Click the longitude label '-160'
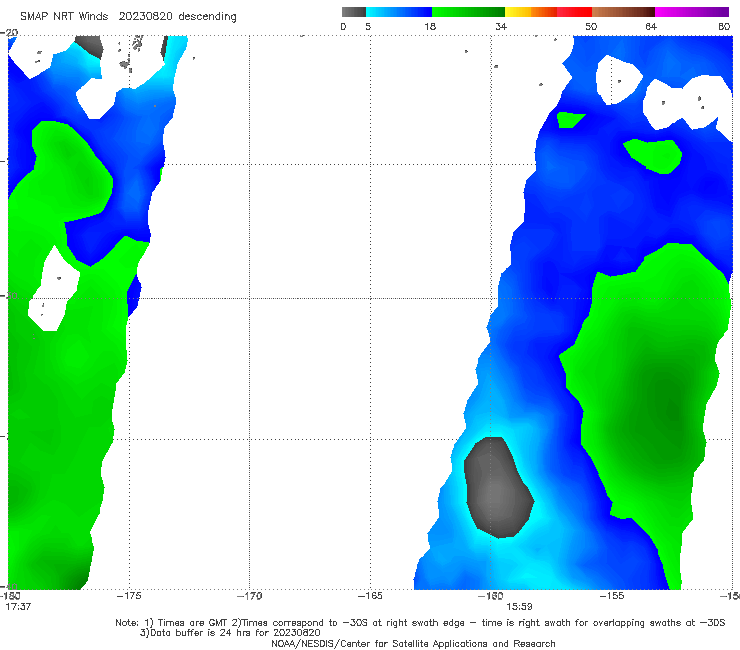The height and width of the screenshot is (650, 740). [490, 596]
